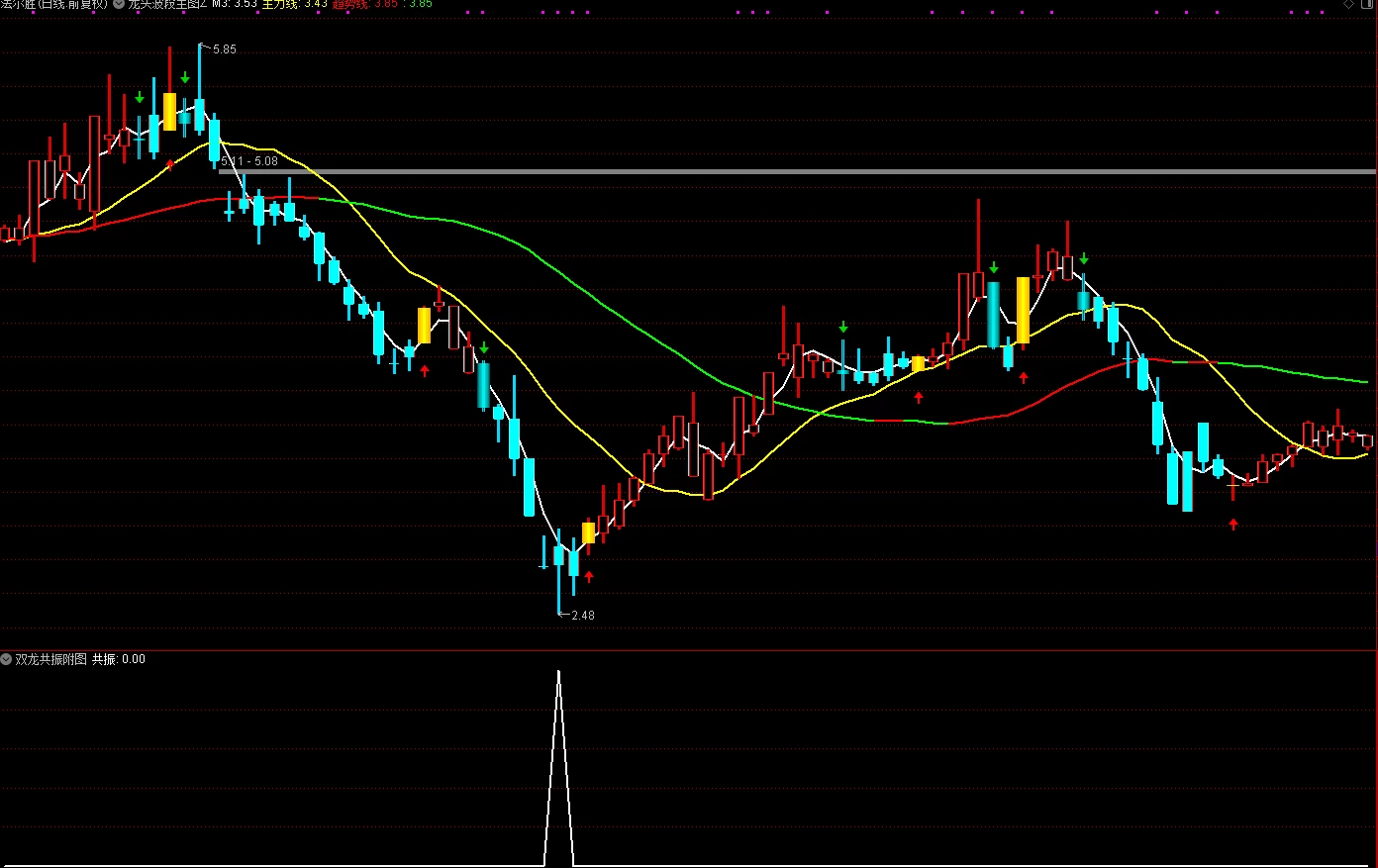Open the 双龙共振附图 indicator dropdown arrow
This screenshot has width=1378, height=868.
pyautogui.click(x=6, y=659)
